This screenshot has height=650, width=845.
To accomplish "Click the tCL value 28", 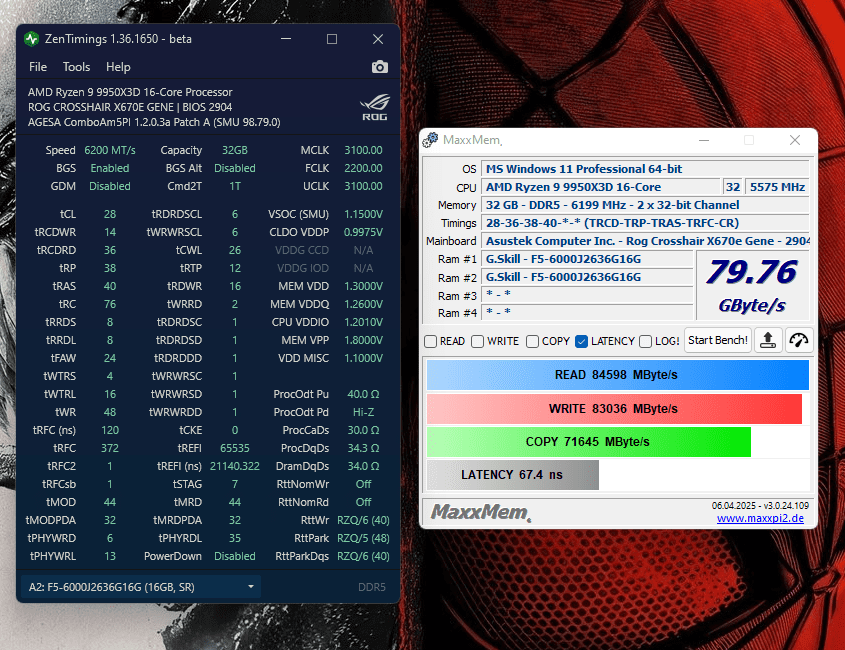I will click(x=110, y=214).
